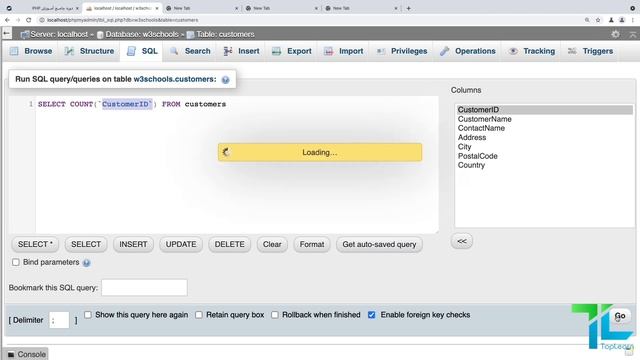Screen dimensions: 640x360
Task: Open the browser profile icon
Action: coord(622,20)
